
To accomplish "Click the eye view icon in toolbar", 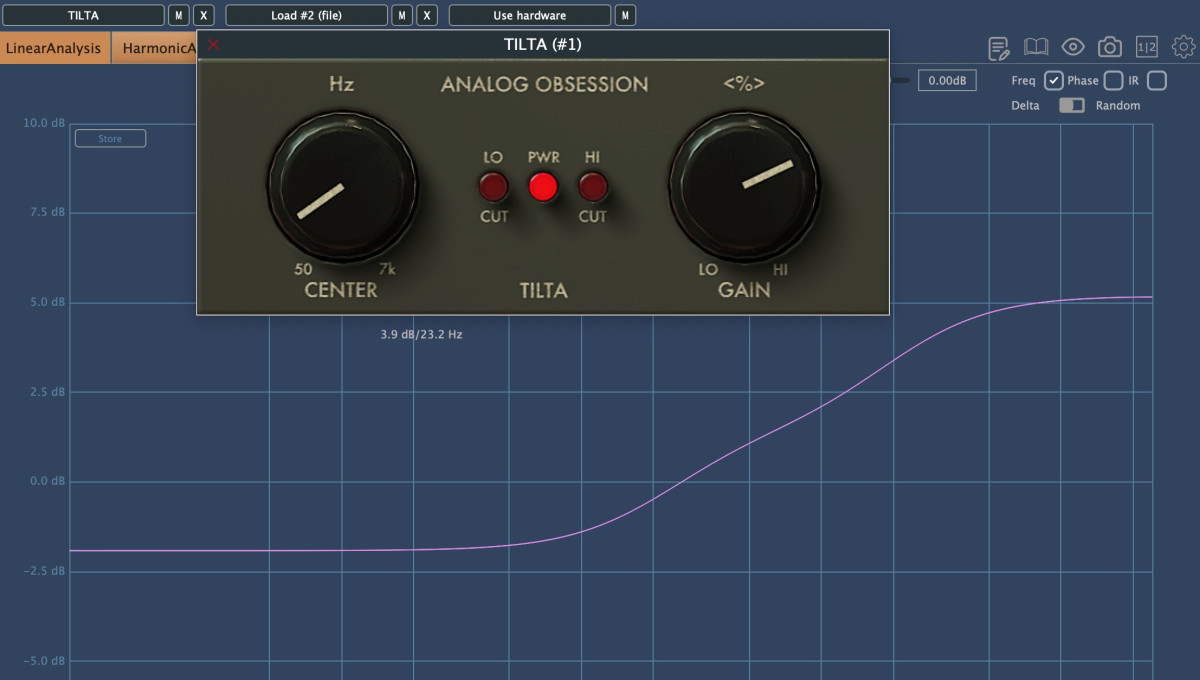I will [1073, 47].
